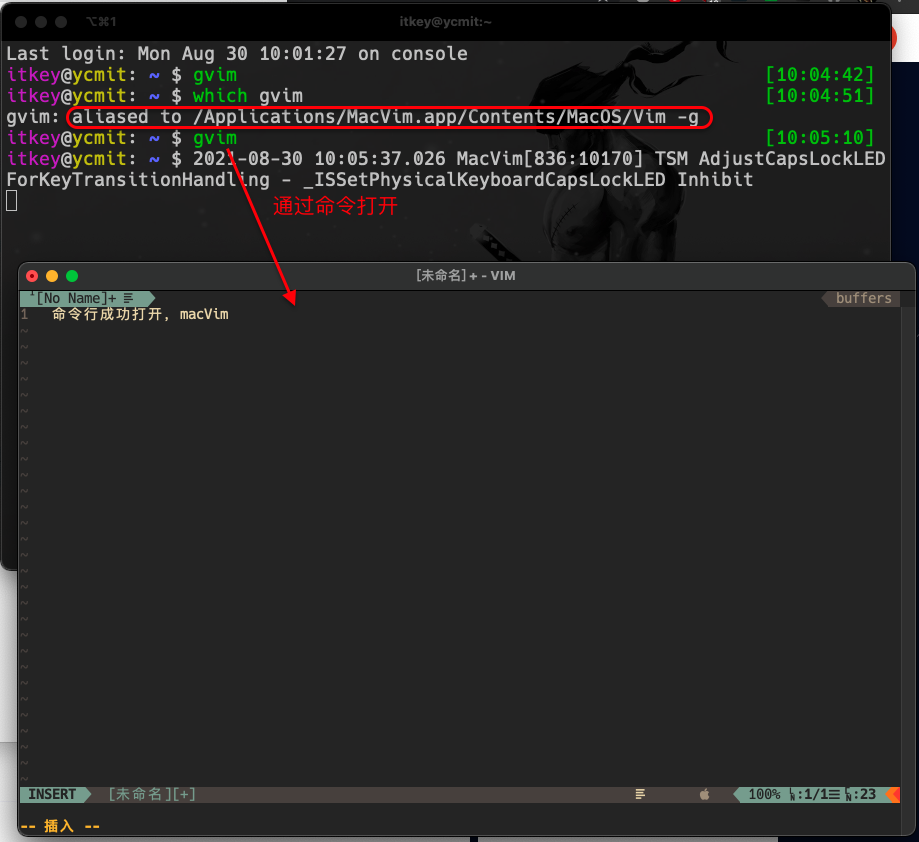Click the 100% position indicator in statusline
The width and height of the screenshot is (919, 842).
point(764,795)
